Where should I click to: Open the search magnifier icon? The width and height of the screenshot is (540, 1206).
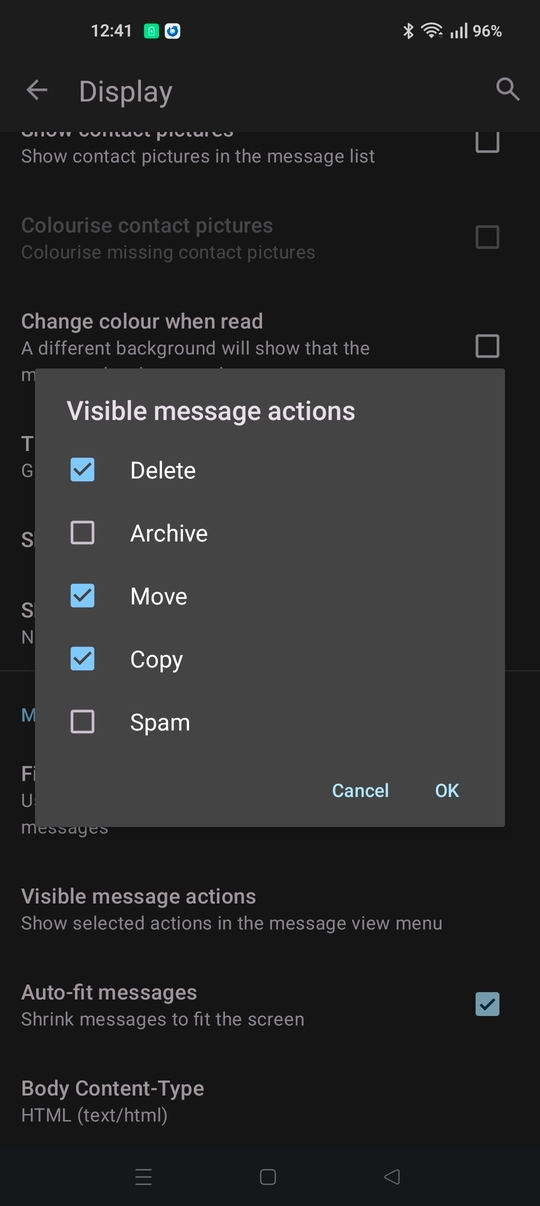508,90
